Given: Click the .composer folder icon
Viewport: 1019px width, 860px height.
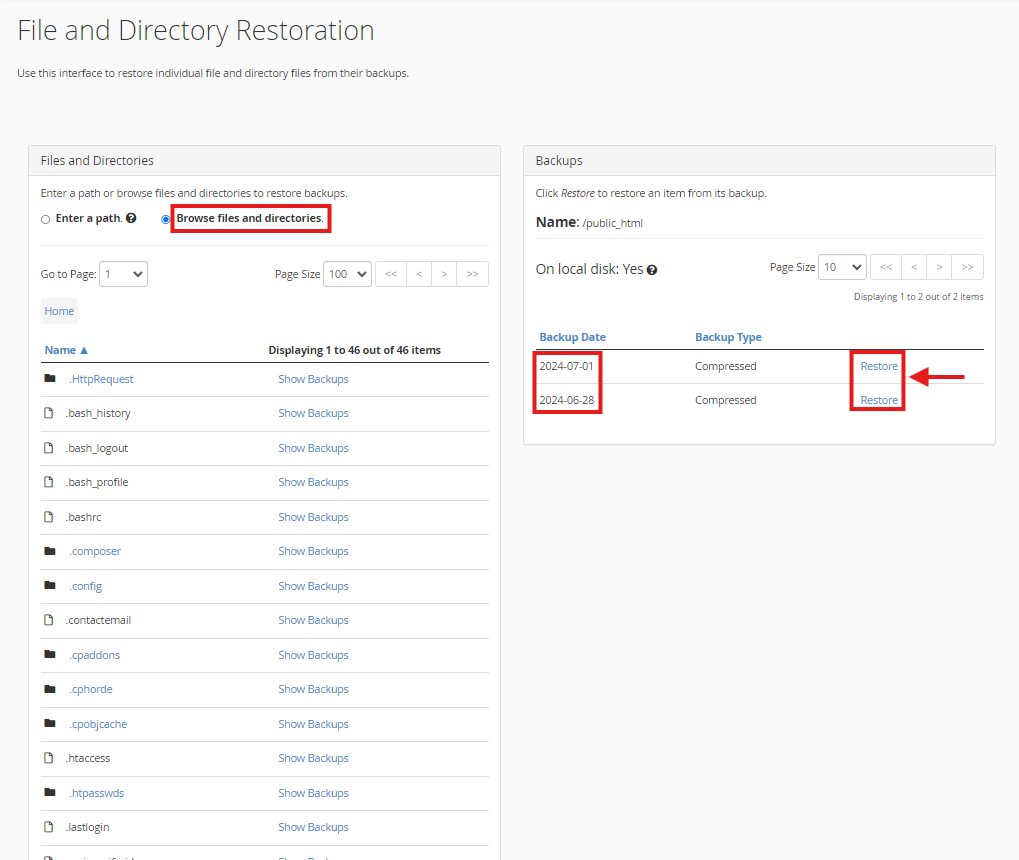Looking at the screenshot, I should point(50,551).
